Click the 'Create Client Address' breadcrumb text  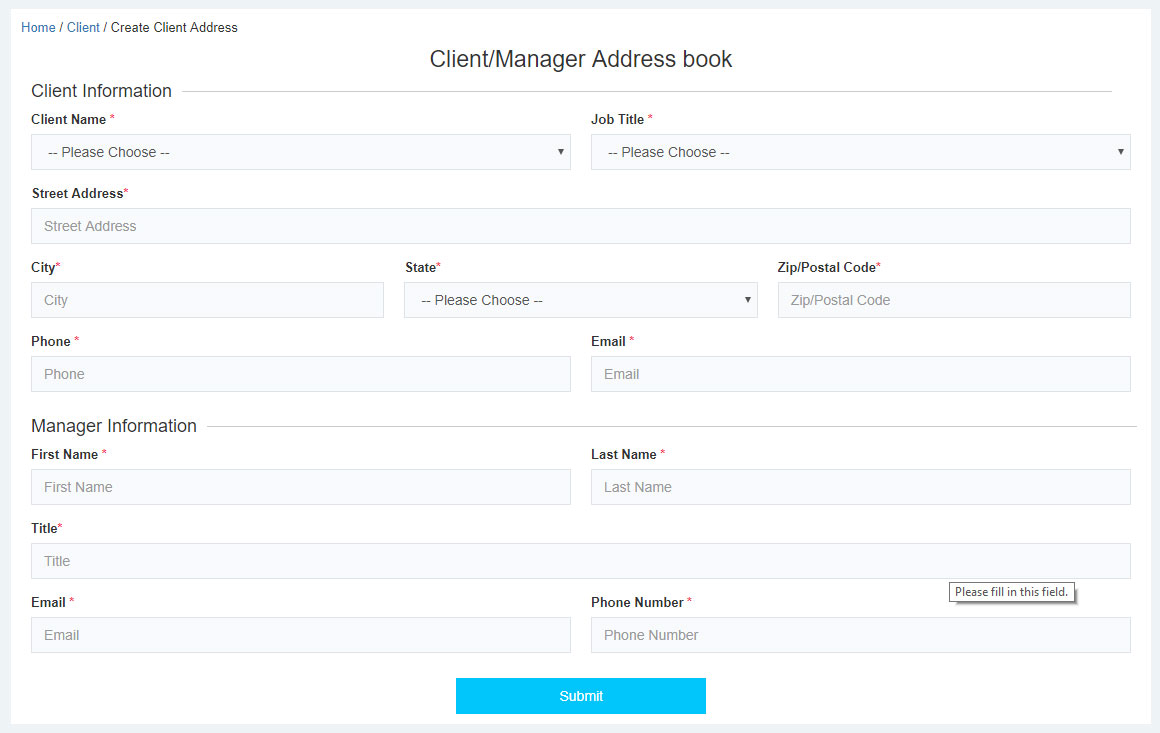tap(174, 28)
